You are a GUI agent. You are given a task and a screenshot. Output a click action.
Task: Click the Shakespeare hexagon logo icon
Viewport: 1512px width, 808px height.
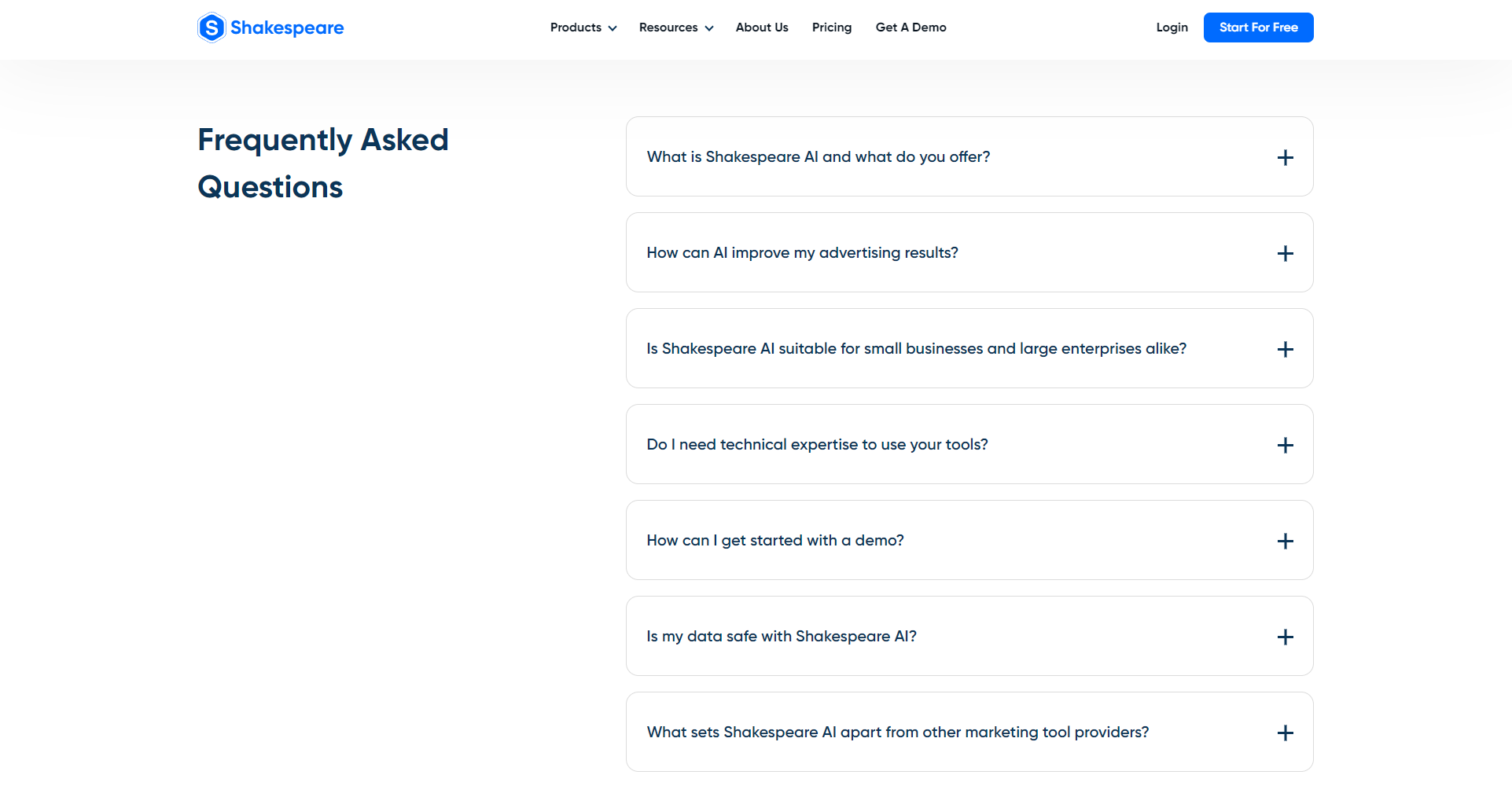click(x=212, y=28)
